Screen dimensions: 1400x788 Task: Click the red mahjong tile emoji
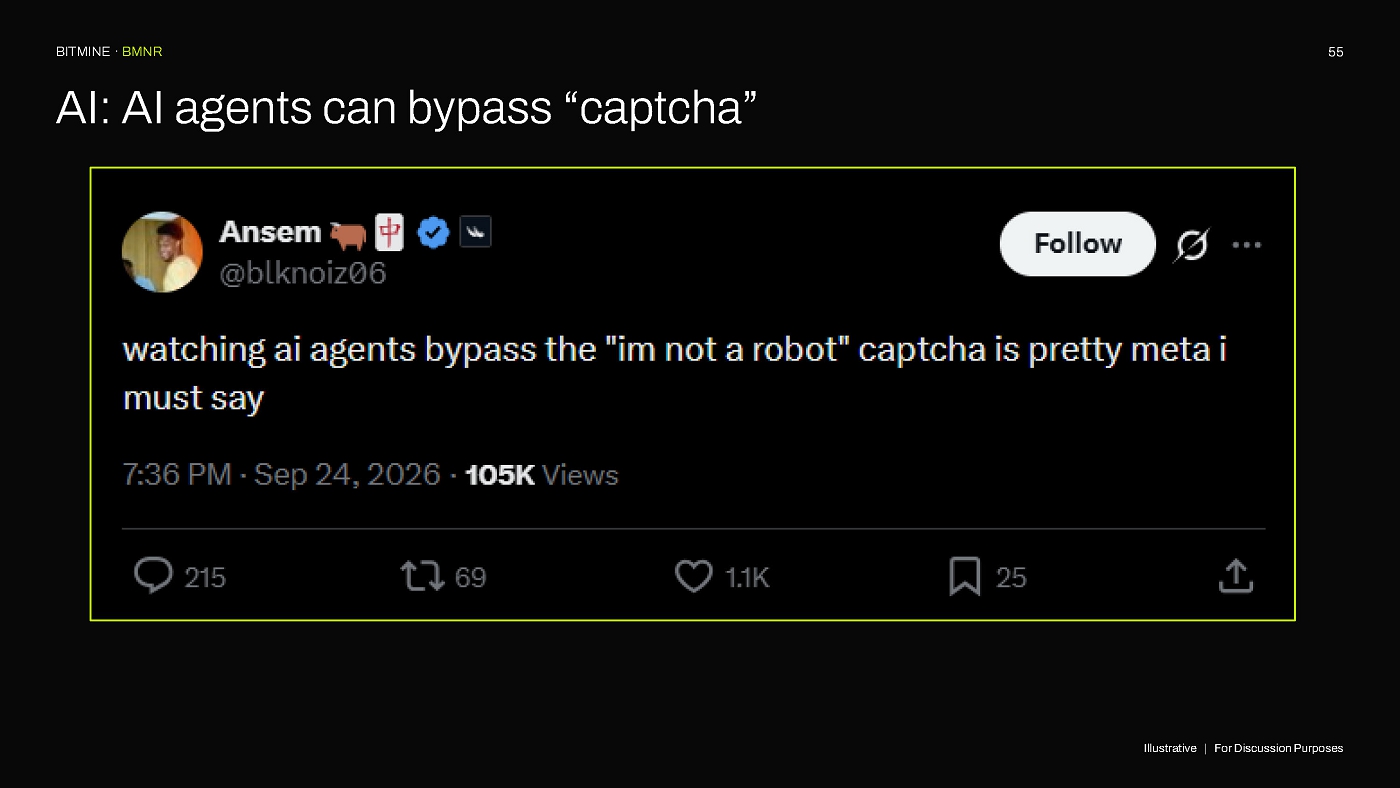(390, 233)
